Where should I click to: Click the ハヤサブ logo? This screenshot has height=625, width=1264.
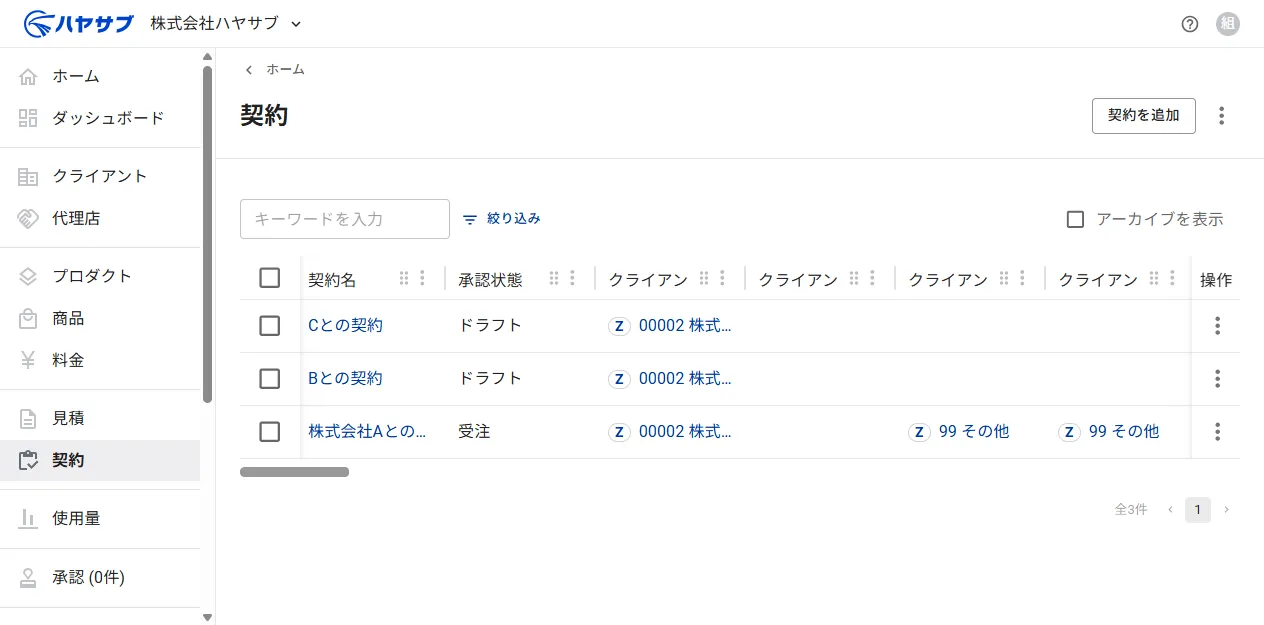79,23
